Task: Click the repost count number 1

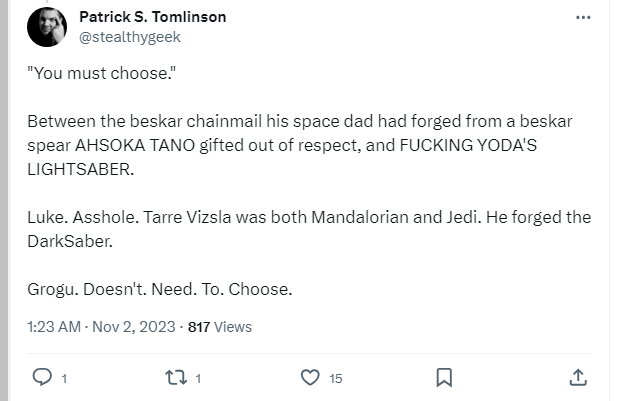Action: [198, 378]
